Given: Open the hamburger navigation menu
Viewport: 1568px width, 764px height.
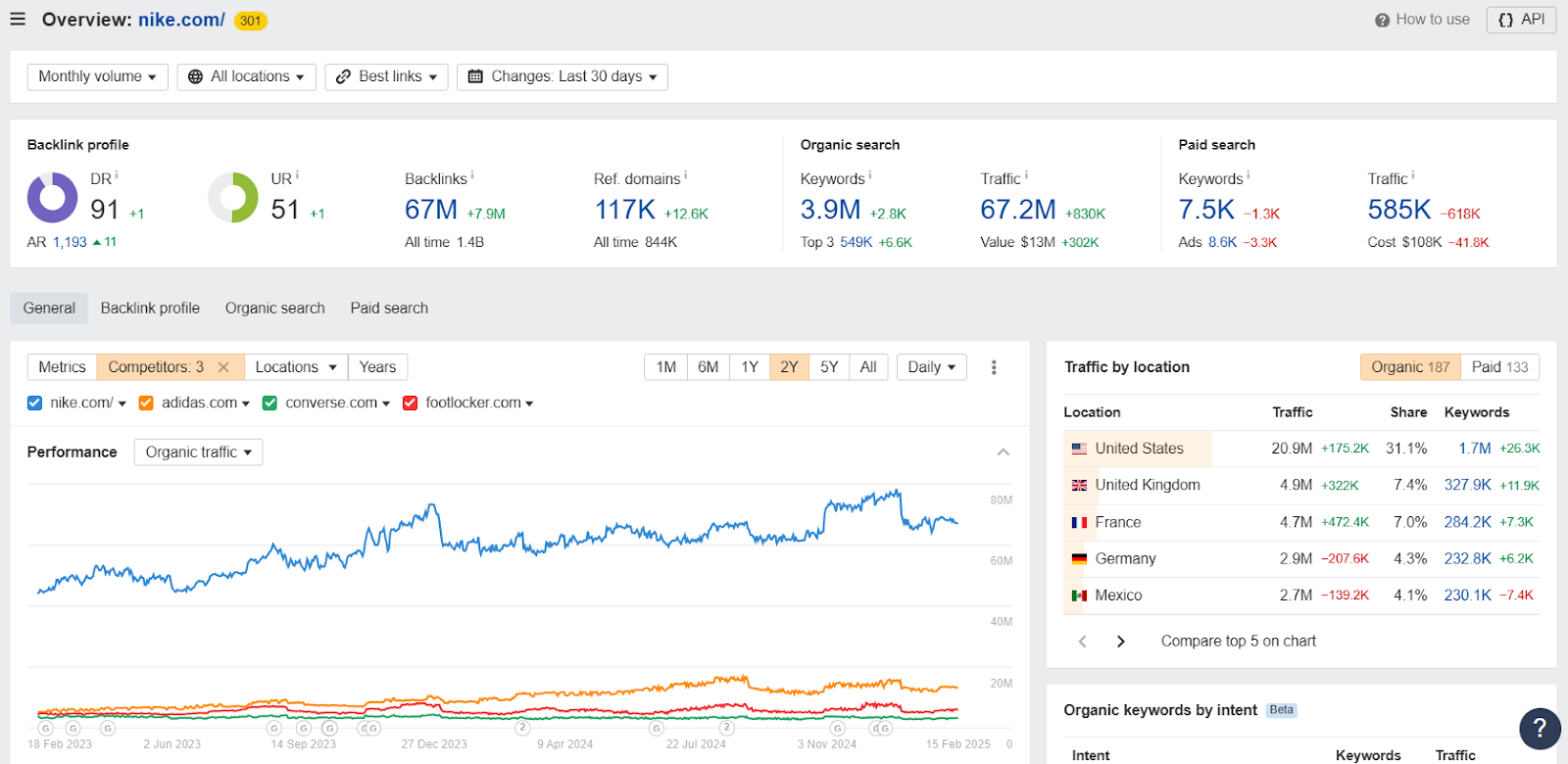Looking at the screenshot, I should pos(18,20).
